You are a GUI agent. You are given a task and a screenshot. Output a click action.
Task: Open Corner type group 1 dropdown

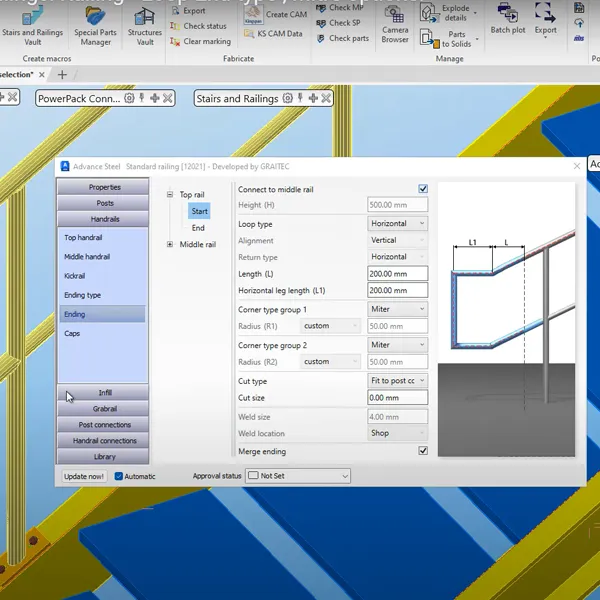click(x=398, y=309)
